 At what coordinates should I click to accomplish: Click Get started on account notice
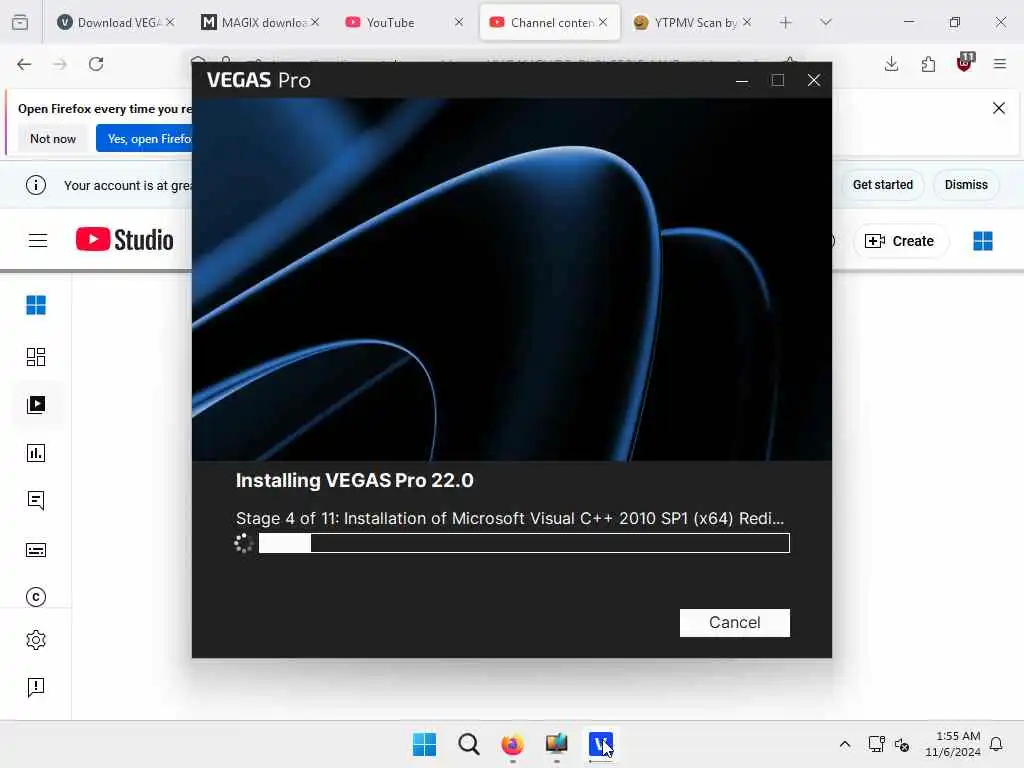pos(882,185)
